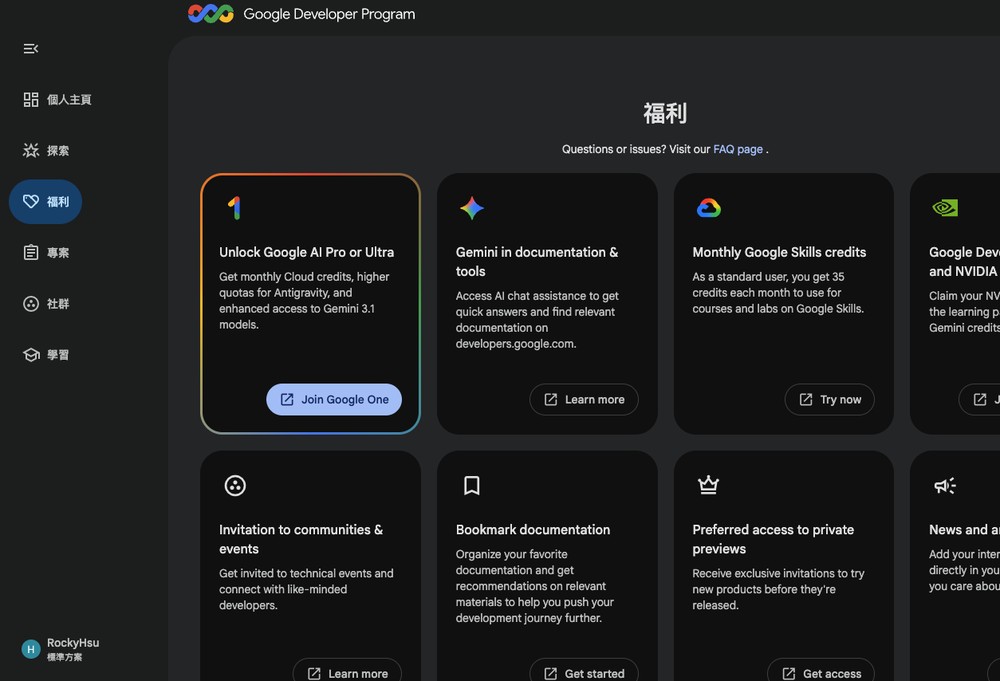Screen dimensions: 1000x681
Task: Navigate to 社群 in the sidebar
Action: pyautogui.click(x=46, y=304)
